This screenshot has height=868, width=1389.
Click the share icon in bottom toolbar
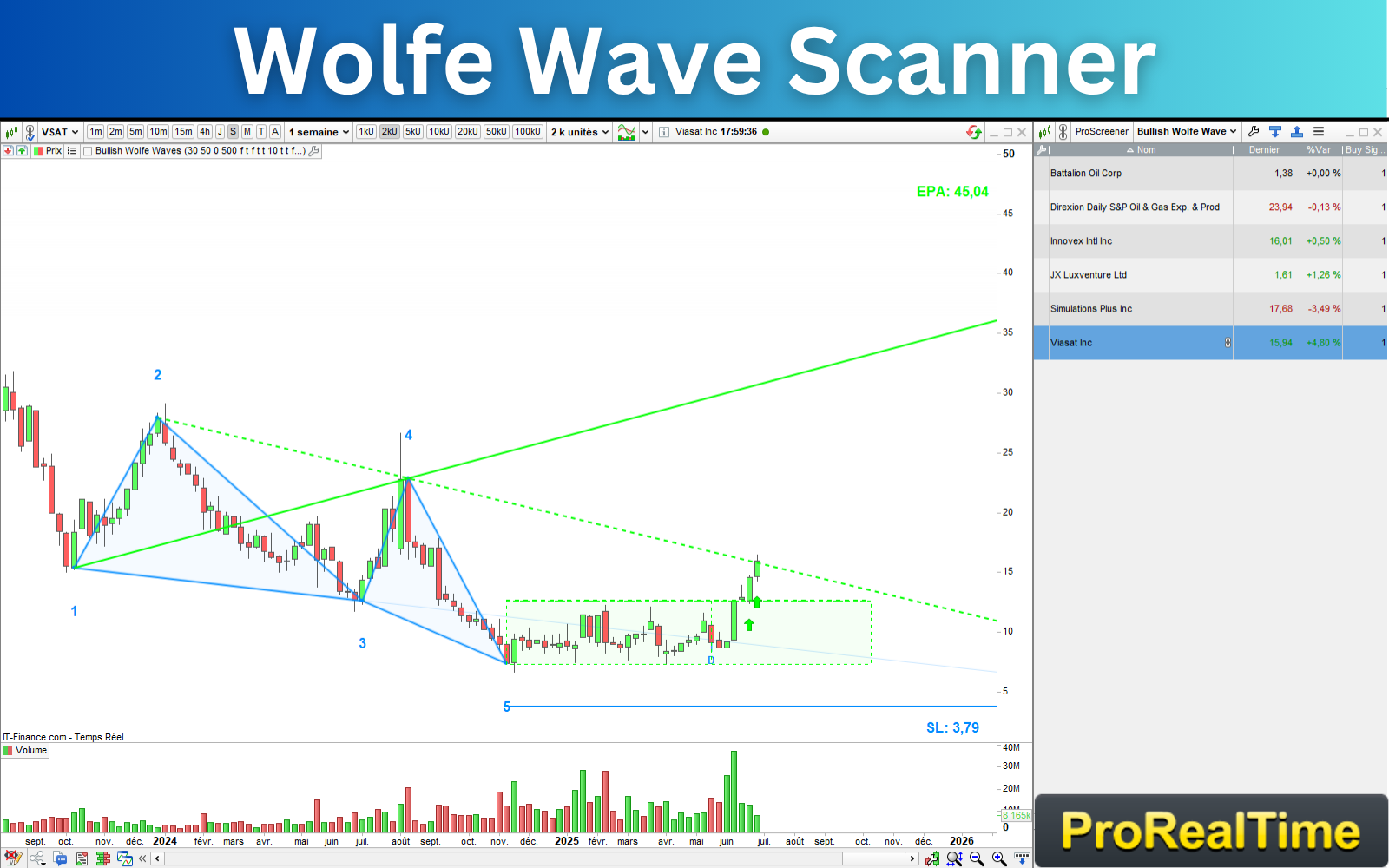[x=37, y=858]
